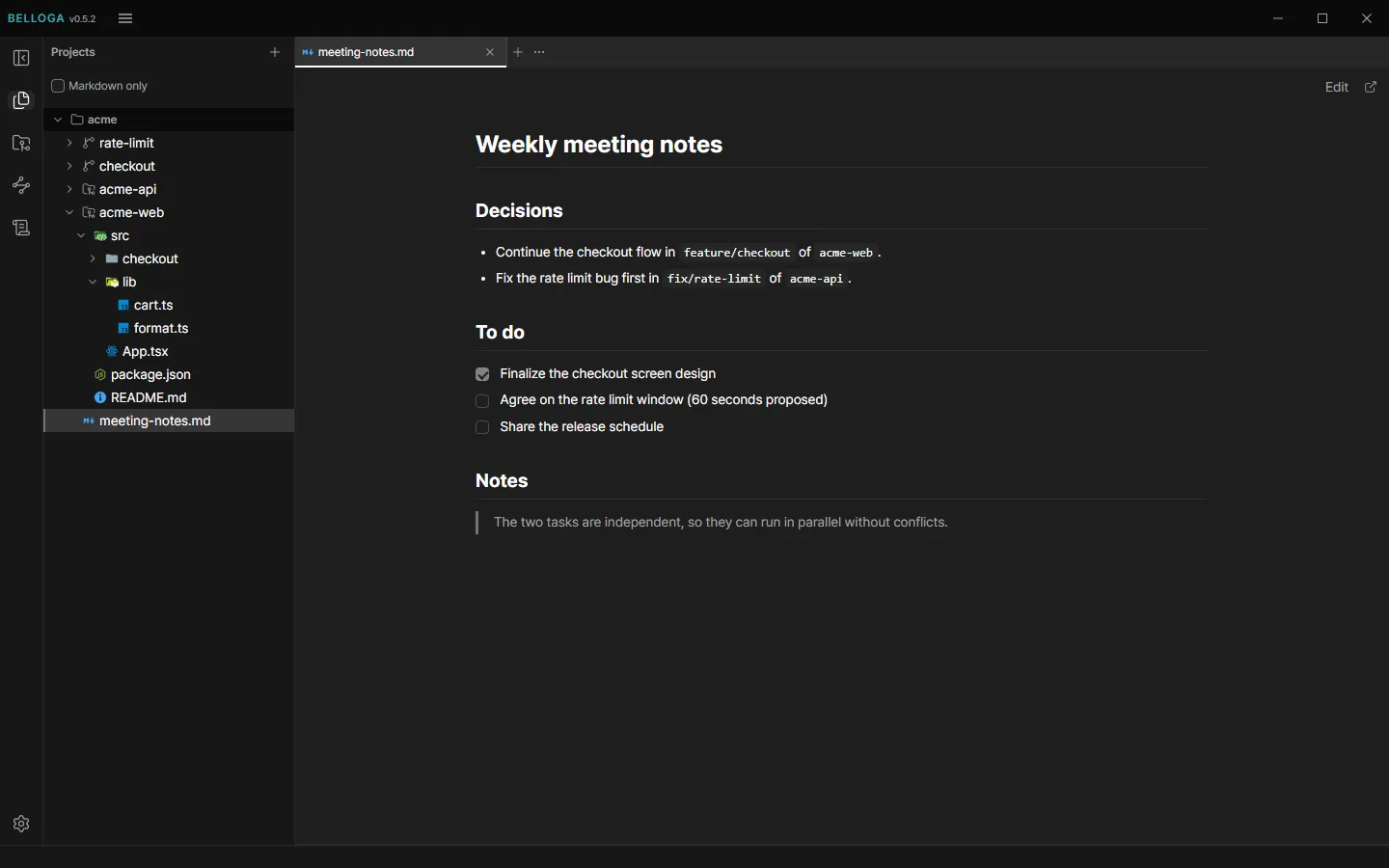Expand the checkout folder chevron under src
The image size is (1389, 868).
point(93,258)
